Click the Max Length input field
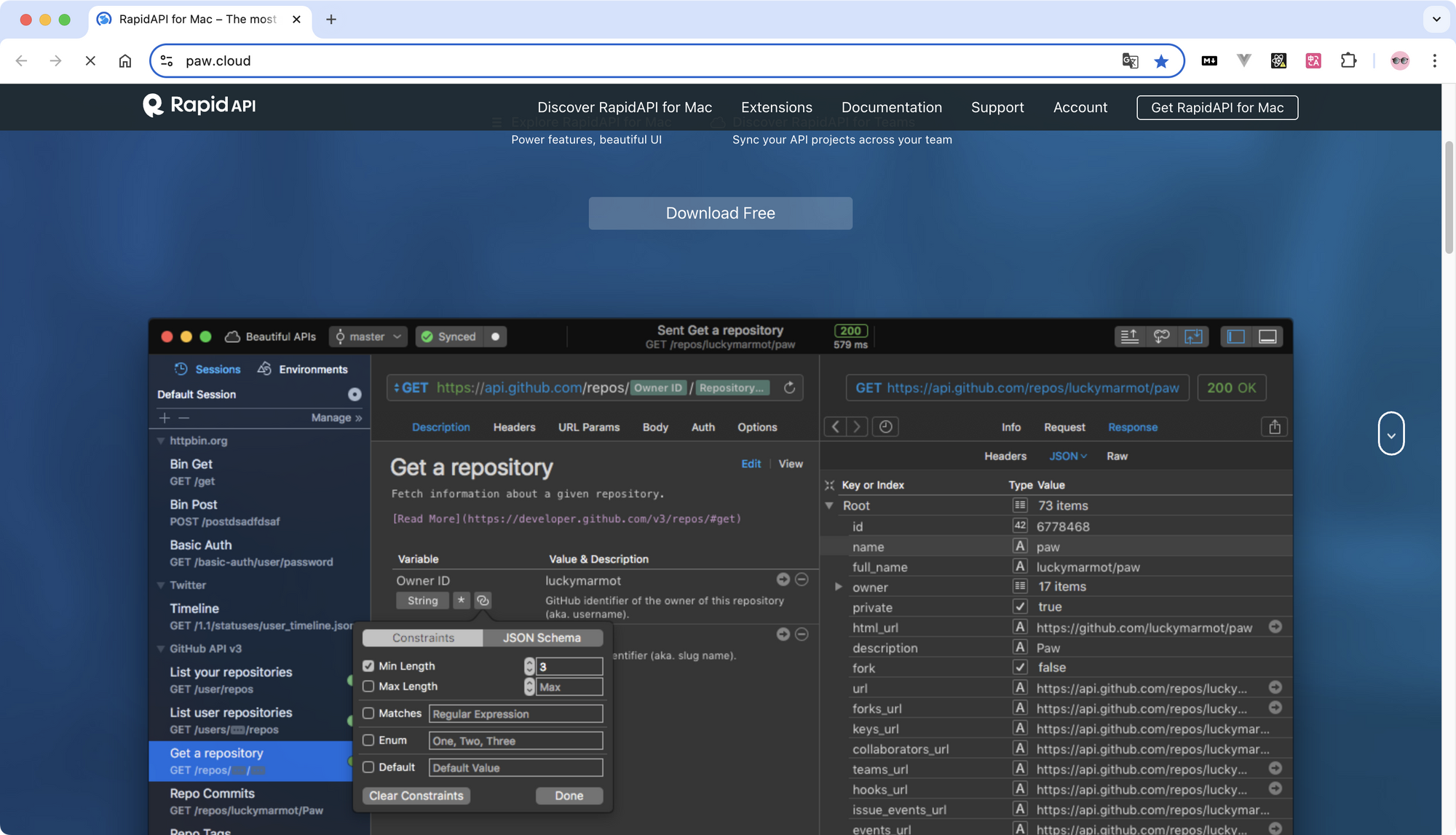 tap(569, 686)
